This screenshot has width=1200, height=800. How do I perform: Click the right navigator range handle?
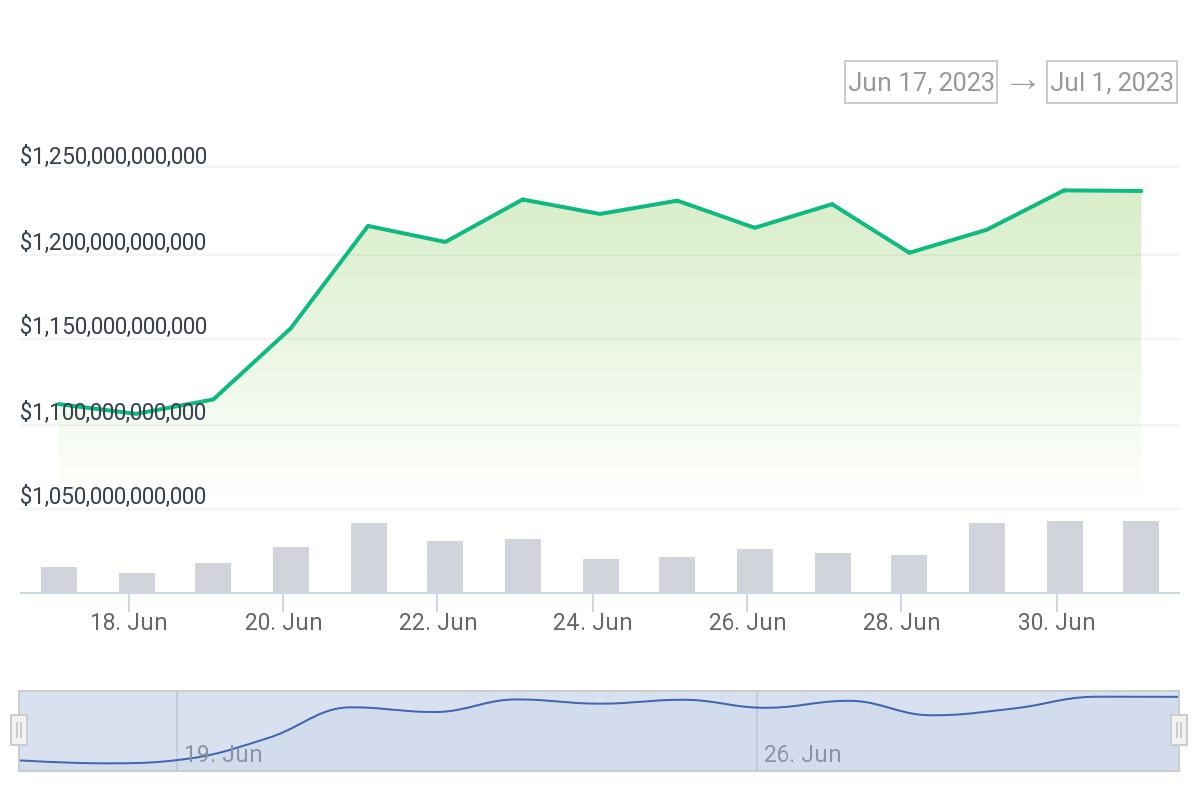tap(1179, 730)
